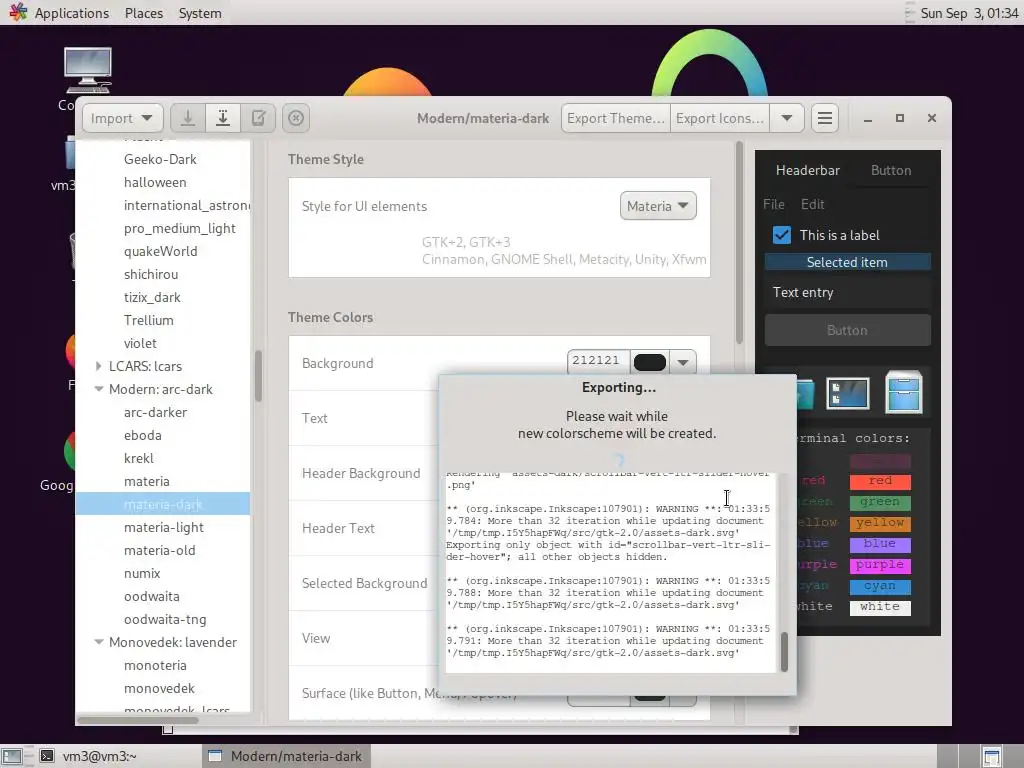Select the Trellium theme

pyautogui.click(x=148, y=320)
